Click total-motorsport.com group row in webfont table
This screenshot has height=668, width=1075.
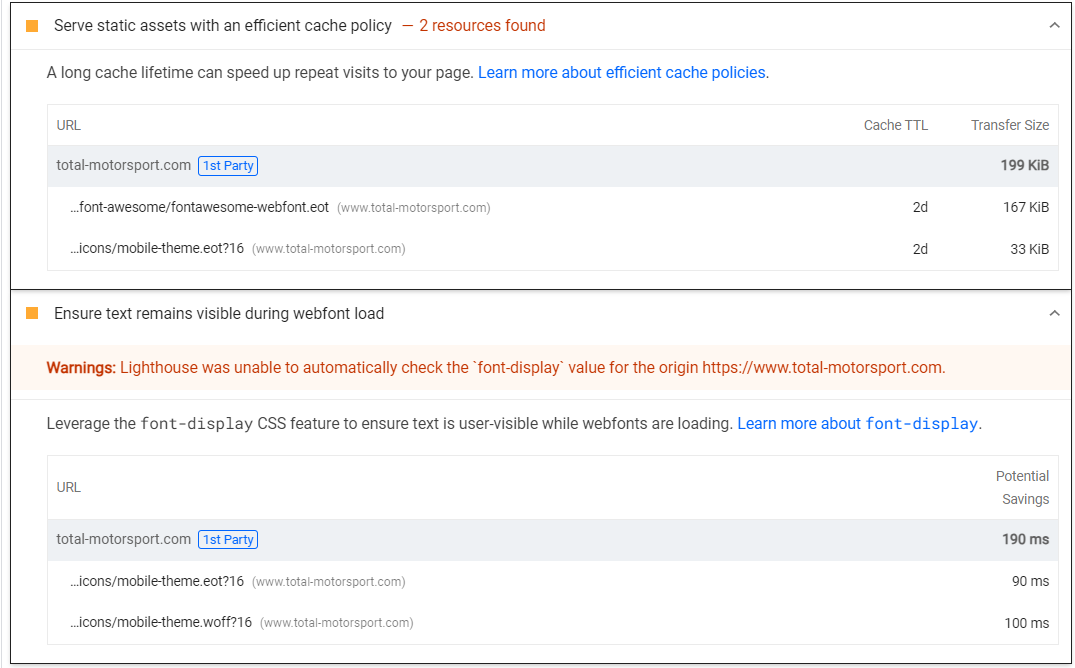553,540
